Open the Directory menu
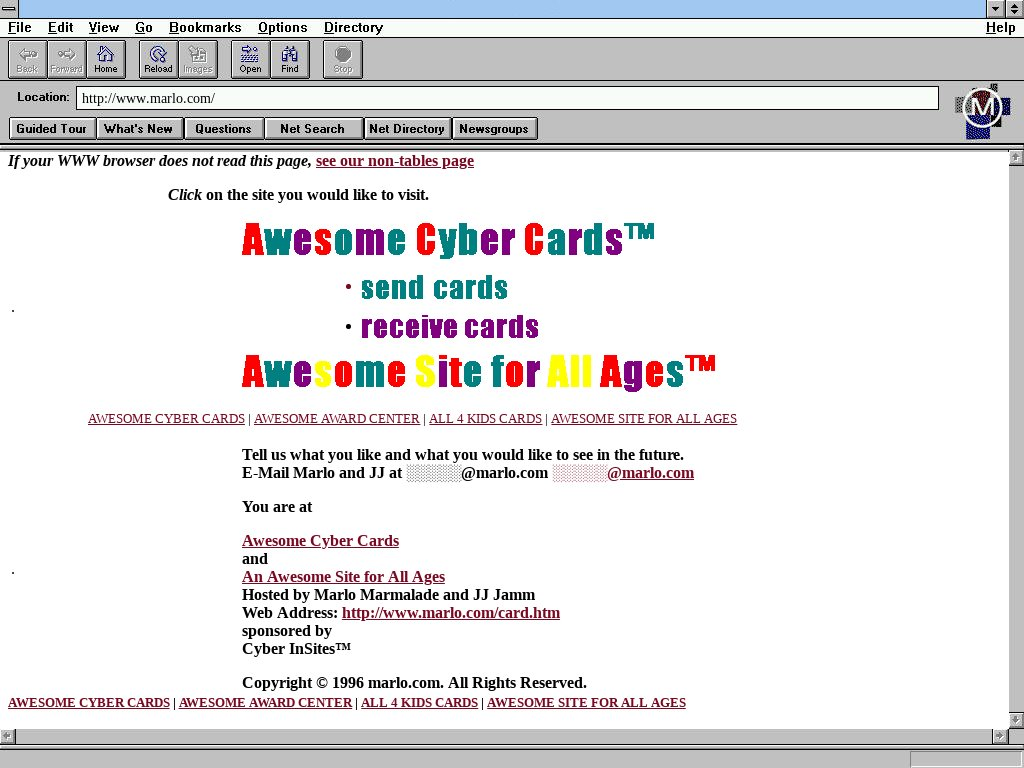1024x768 pixels. click(353, 27)
